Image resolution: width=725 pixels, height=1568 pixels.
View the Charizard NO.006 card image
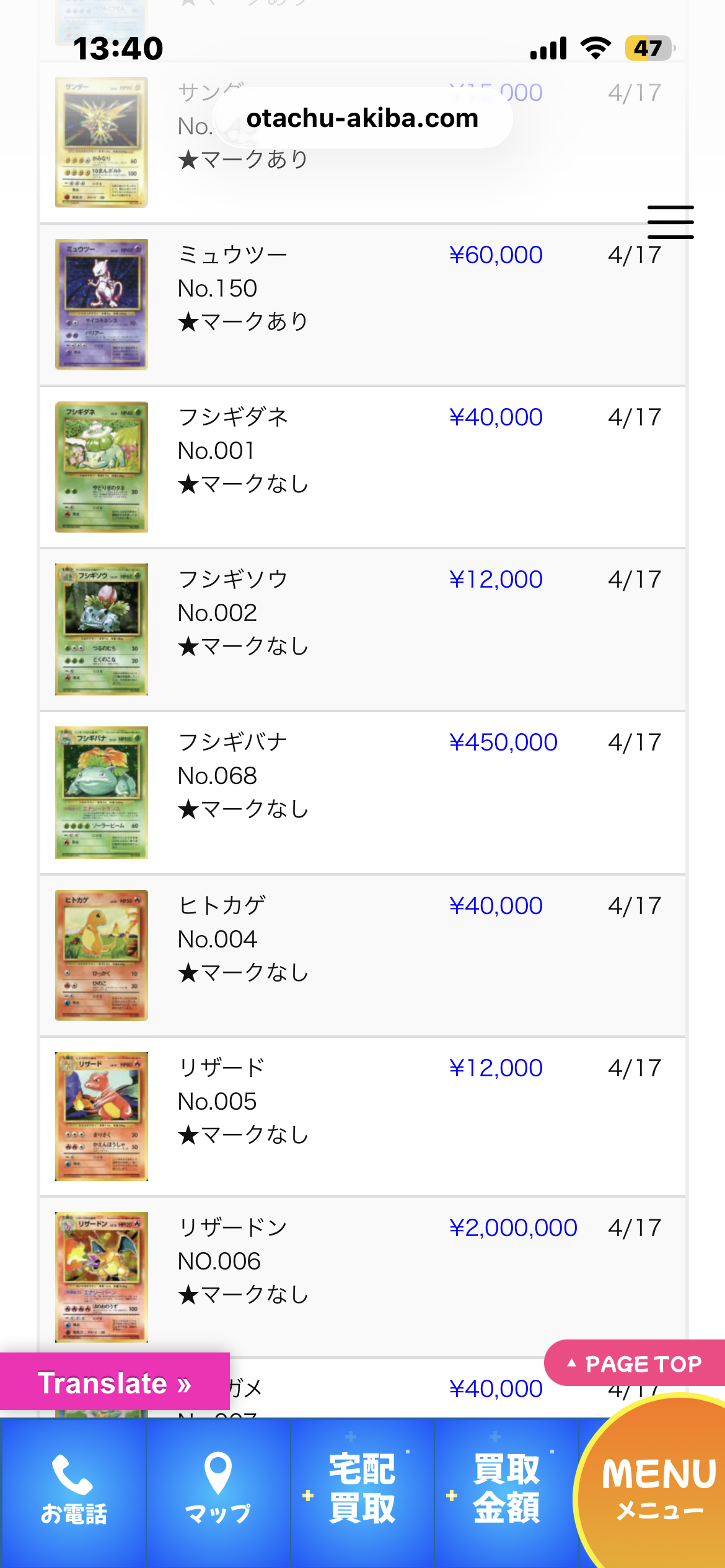102,1277
